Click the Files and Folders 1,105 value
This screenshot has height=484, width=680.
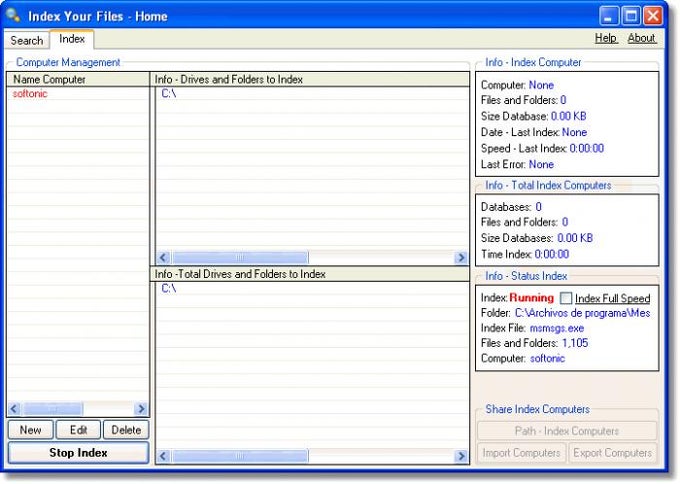[x=575, y=343]
